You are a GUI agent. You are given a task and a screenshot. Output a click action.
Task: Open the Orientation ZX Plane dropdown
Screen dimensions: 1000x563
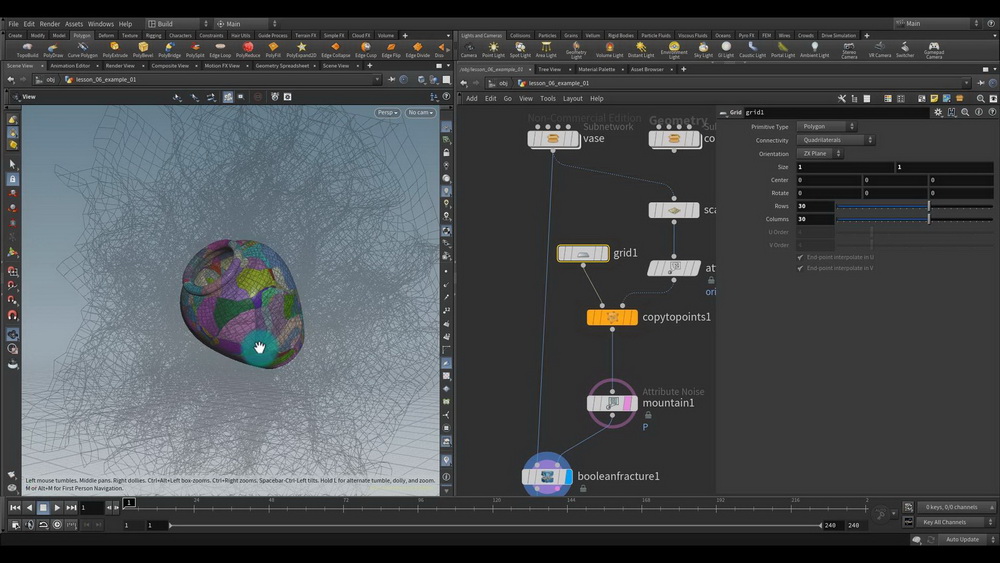pyautogui.click(x=820, y=153)
